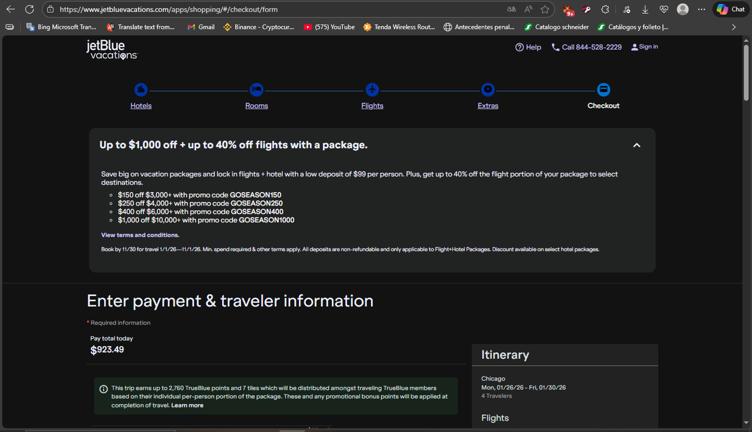Click the Hotels step circle icon
Image resolution: width=752 pixels, height=432 pixels.
(x=141, y=90)
